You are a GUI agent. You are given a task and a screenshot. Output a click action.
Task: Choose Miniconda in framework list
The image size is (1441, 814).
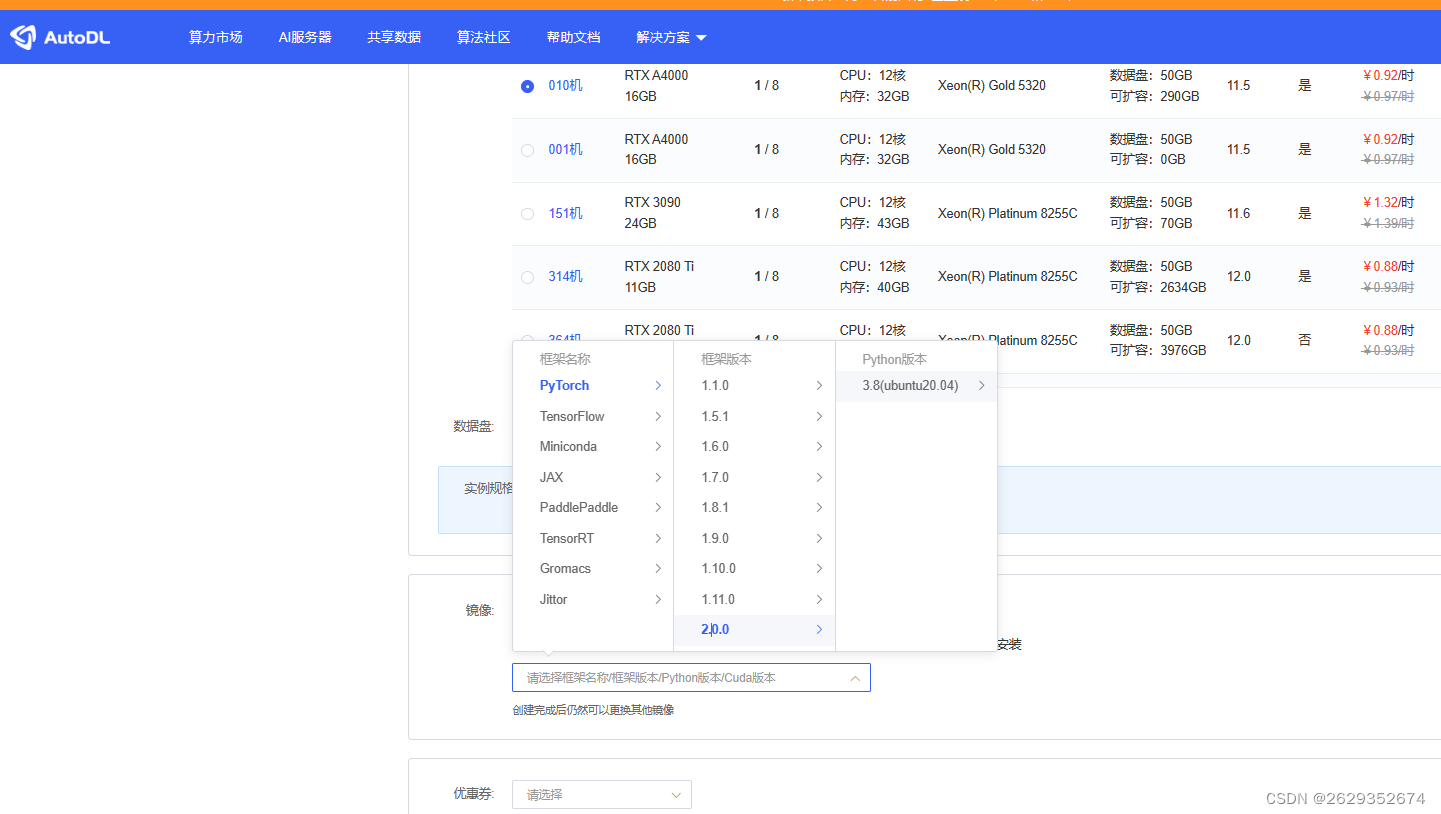(x=593, y=447)
